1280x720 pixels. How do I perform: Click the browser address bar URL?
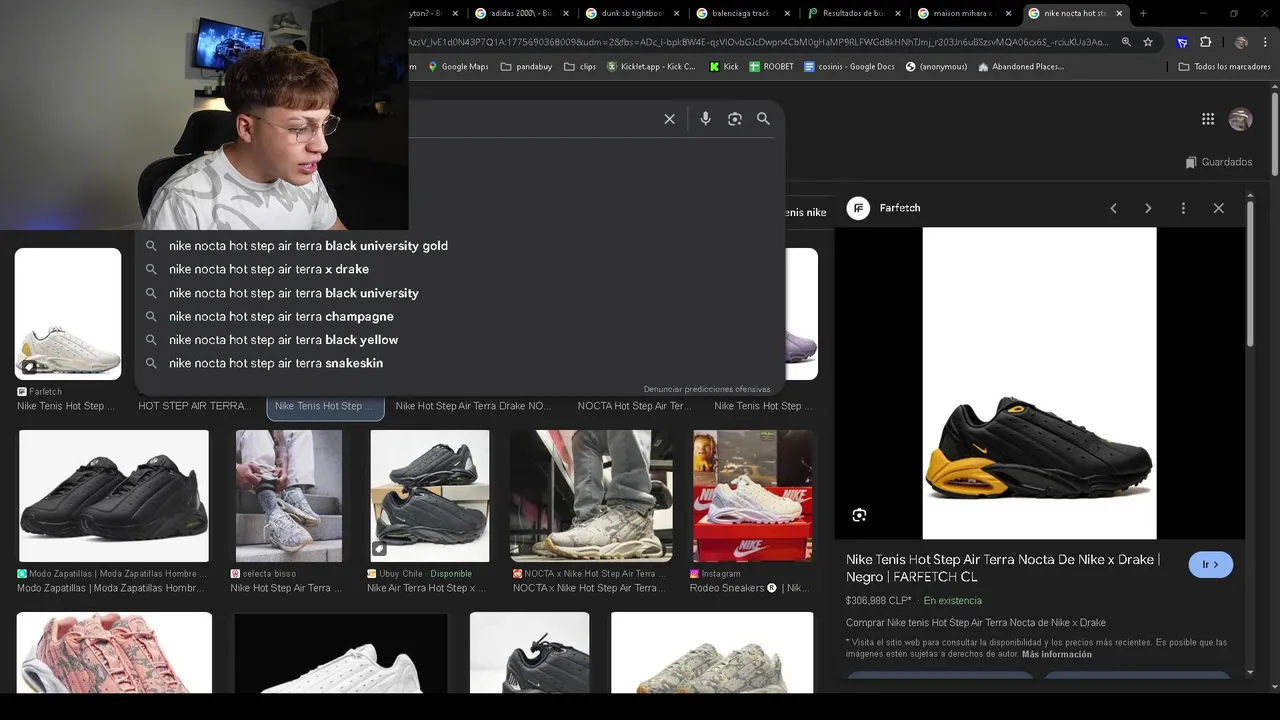pyautogui.click(x=760, y=42)
